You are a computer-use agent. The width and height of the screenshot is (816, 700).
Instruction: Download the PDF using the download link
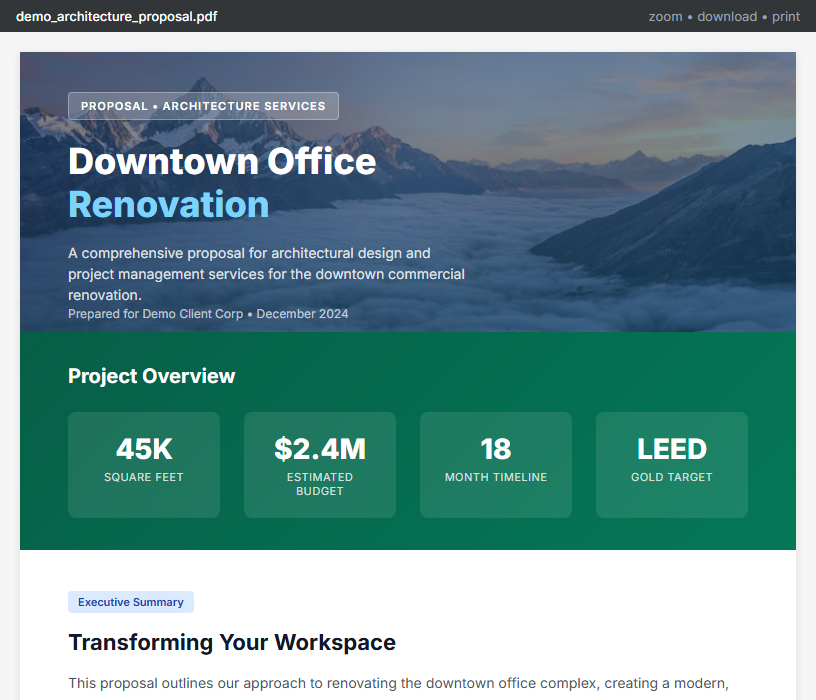click(726, 16)
